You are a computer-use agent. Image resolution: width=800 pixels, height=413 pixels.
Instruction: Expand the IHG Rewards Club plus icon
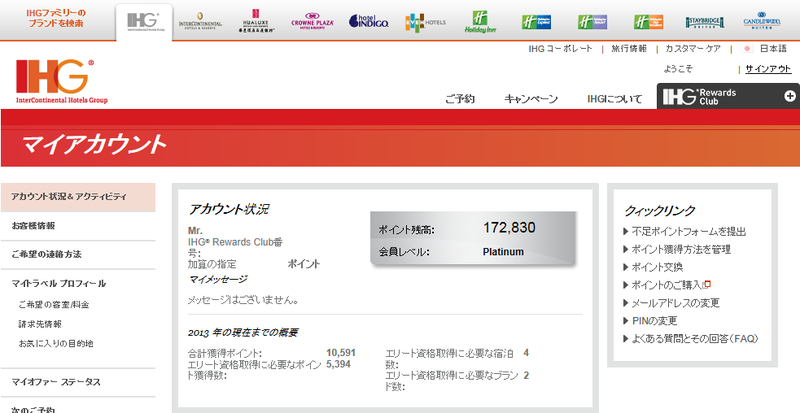(x=790, y=95)
